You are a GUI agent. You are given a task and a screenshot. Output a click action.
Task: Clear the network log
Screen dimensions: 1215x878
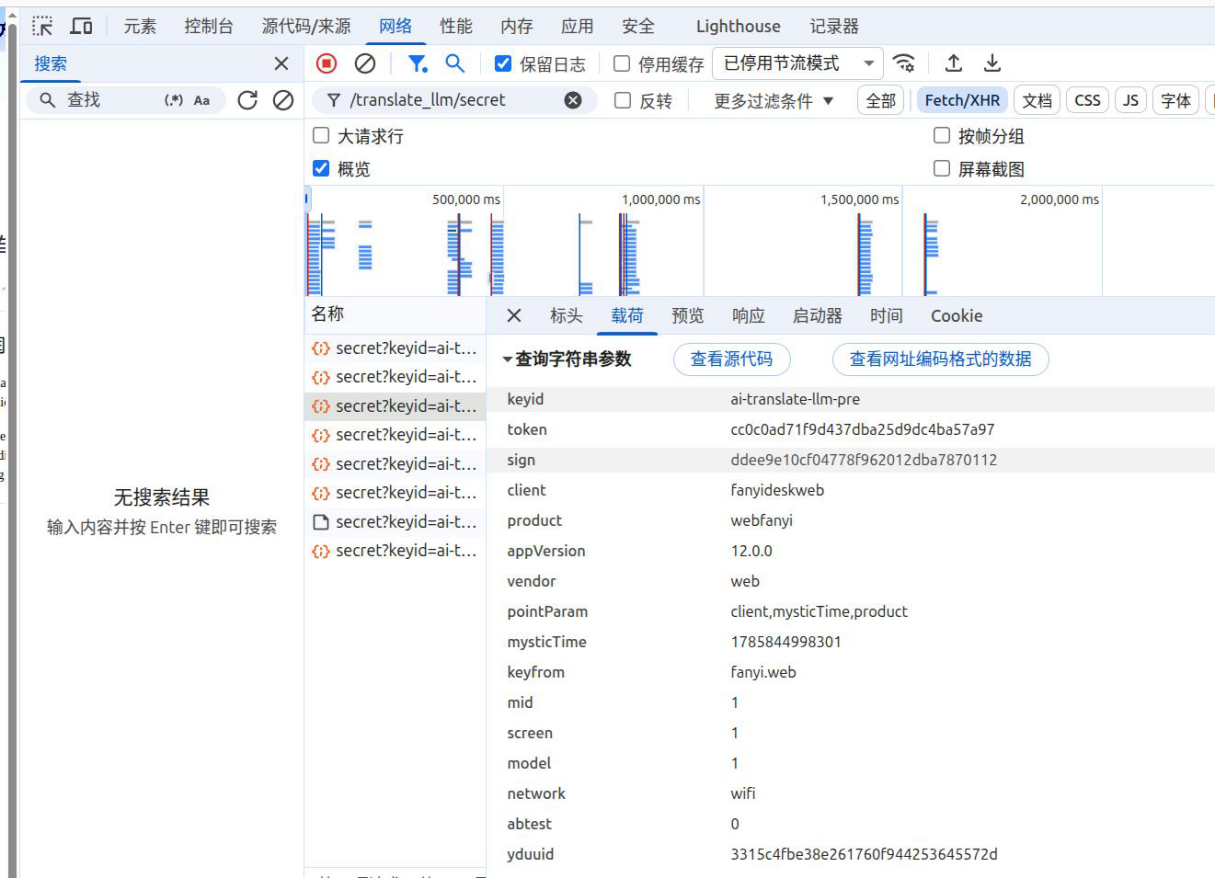365,64
